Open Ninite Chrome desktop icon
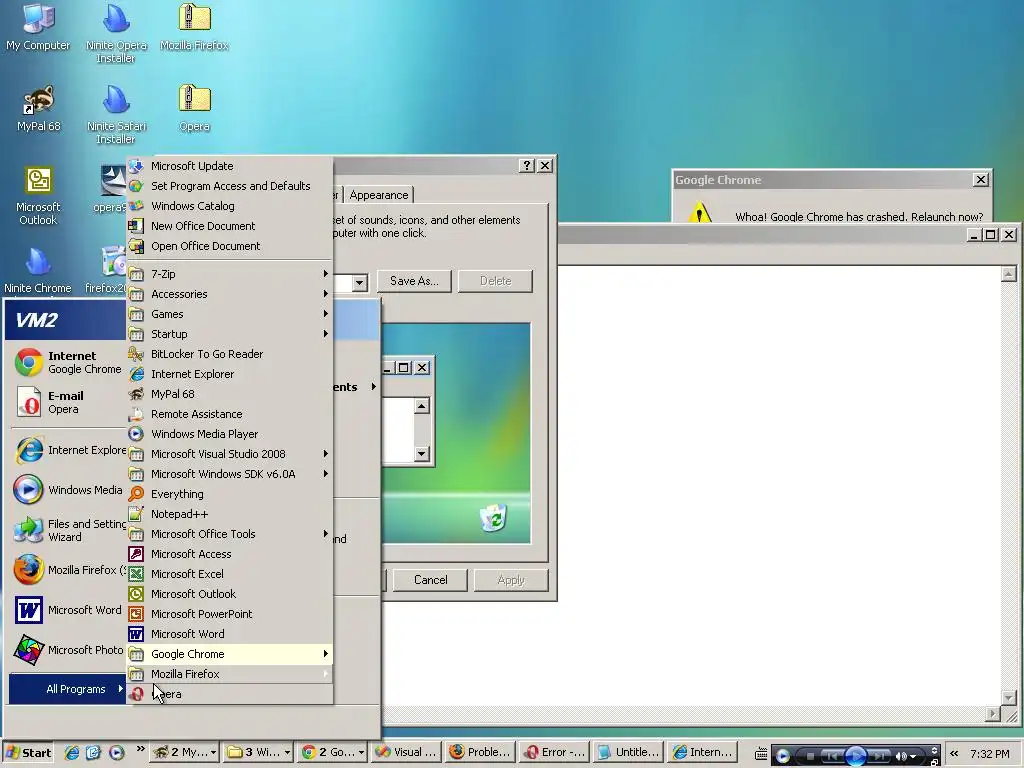The image size is (1024, 768). click(x=38, y=270)
